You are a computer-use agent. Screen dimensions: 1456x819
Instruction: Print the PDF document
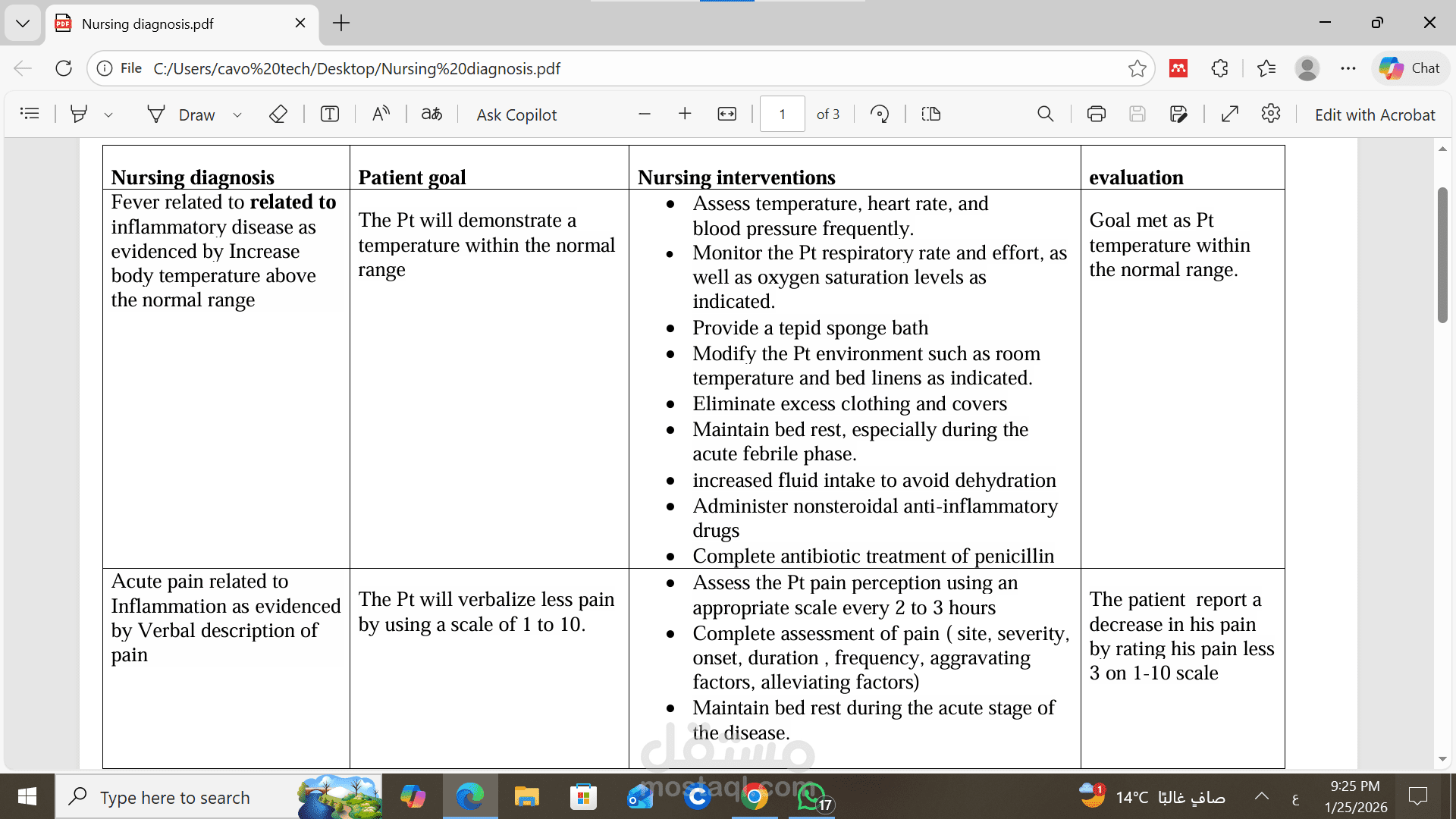click(x=1096, y=114)
